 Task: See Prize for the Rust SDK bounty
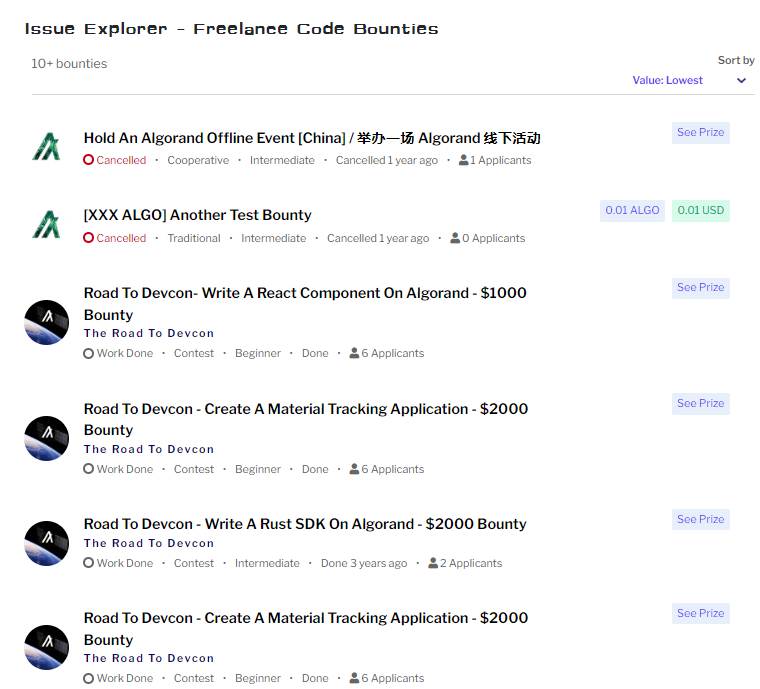coord(700,519)
